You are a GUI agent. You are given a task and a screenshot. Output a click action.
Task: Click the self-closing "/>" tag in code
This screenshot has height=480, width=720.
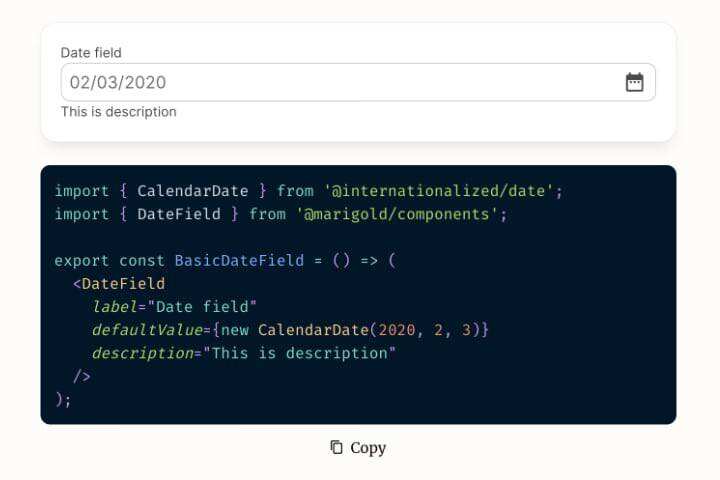82,376
